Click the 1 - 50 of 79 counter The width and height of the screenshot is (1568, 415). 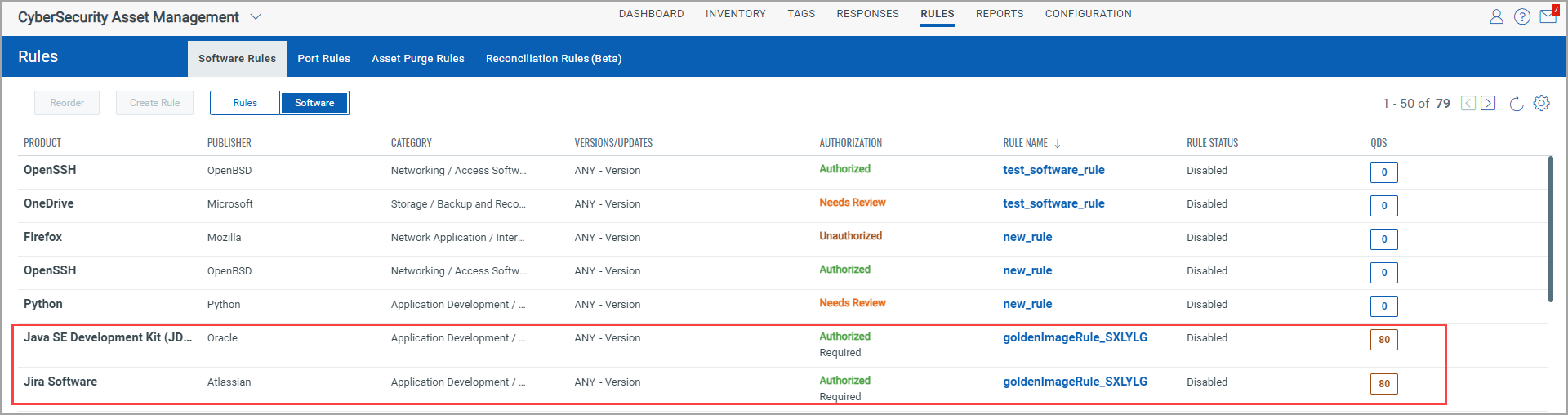[x=1416, y=104]
